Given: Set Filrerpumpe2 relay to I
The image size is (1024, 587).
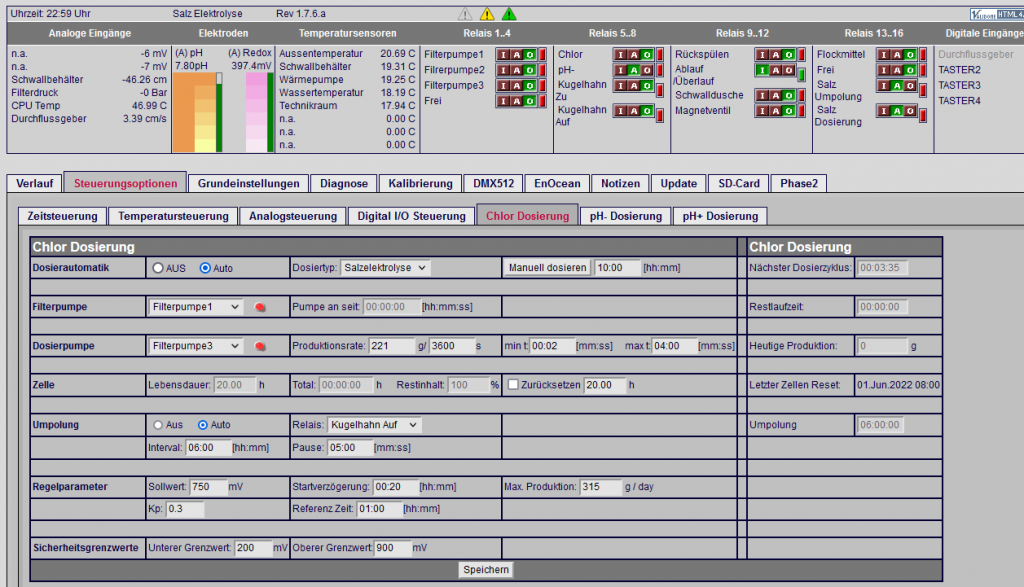Looking at the screenshot, I should tap(504, 71).
